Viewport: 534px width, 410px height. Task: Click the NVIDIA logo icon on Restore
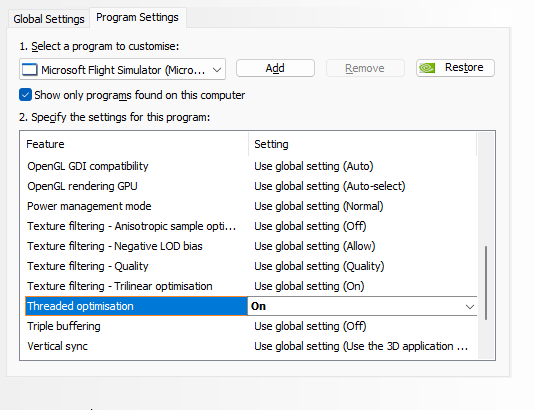(x=427, y=68)
